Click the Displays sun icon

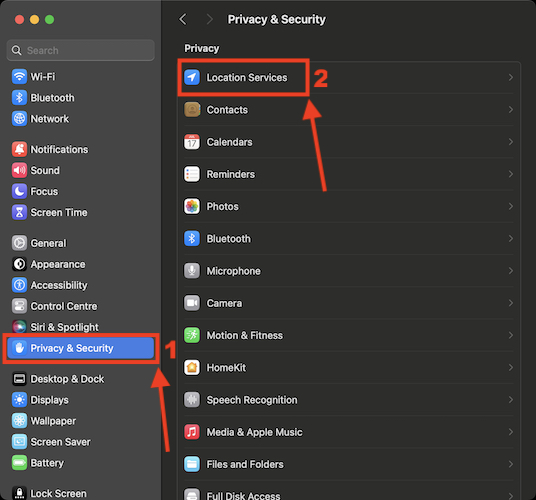(x=19, y=400)
